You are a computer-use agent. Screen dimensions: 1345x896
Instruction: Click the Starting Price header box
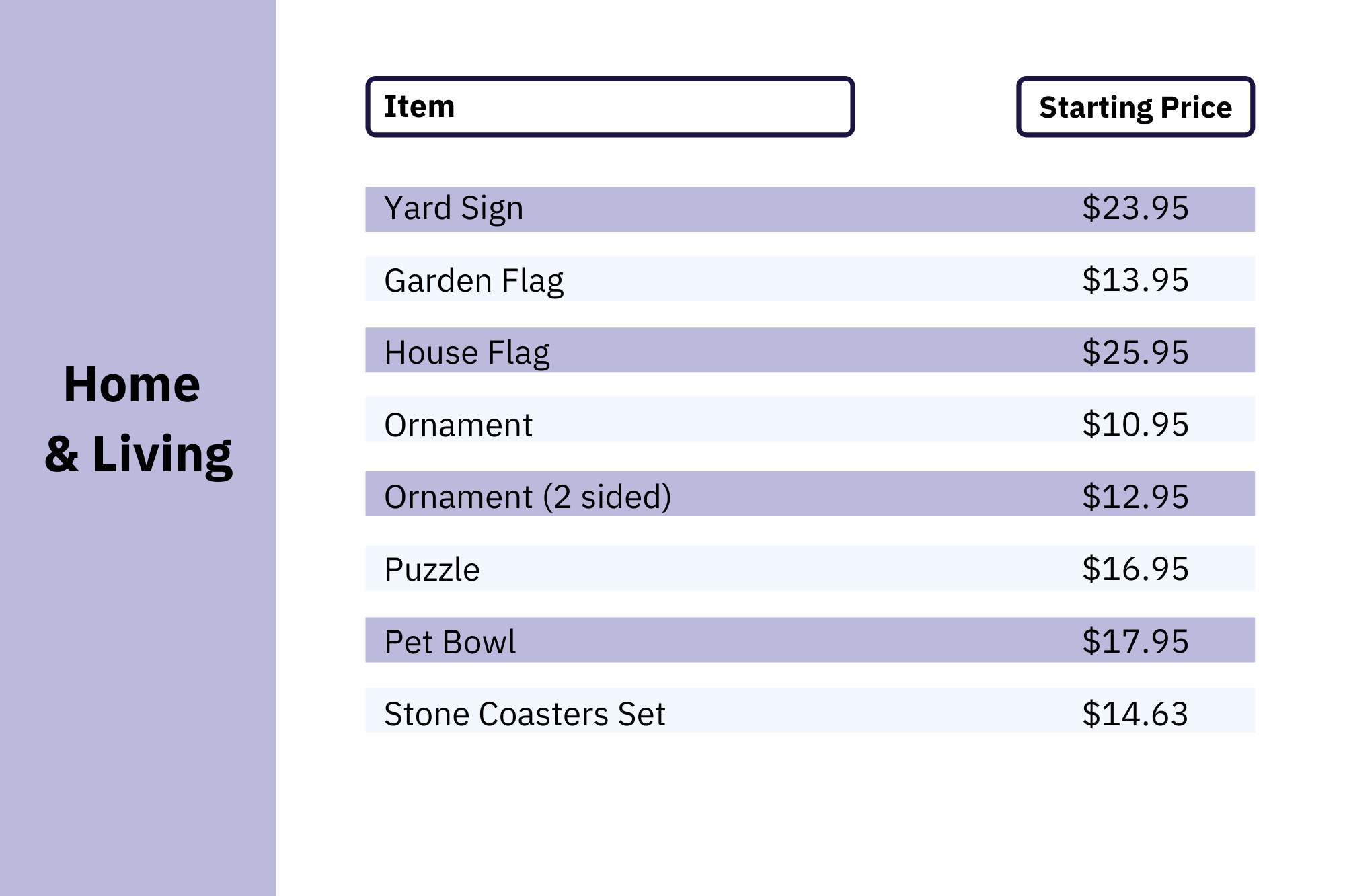tap(1135, 107)
